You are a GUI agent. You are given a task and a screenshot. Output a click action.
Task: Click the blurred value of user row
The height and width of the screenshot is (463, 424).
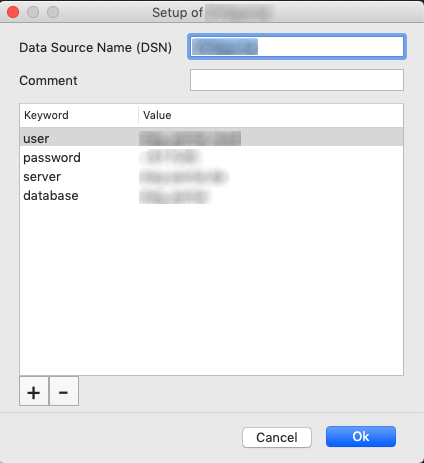click(x=190, y=138)
